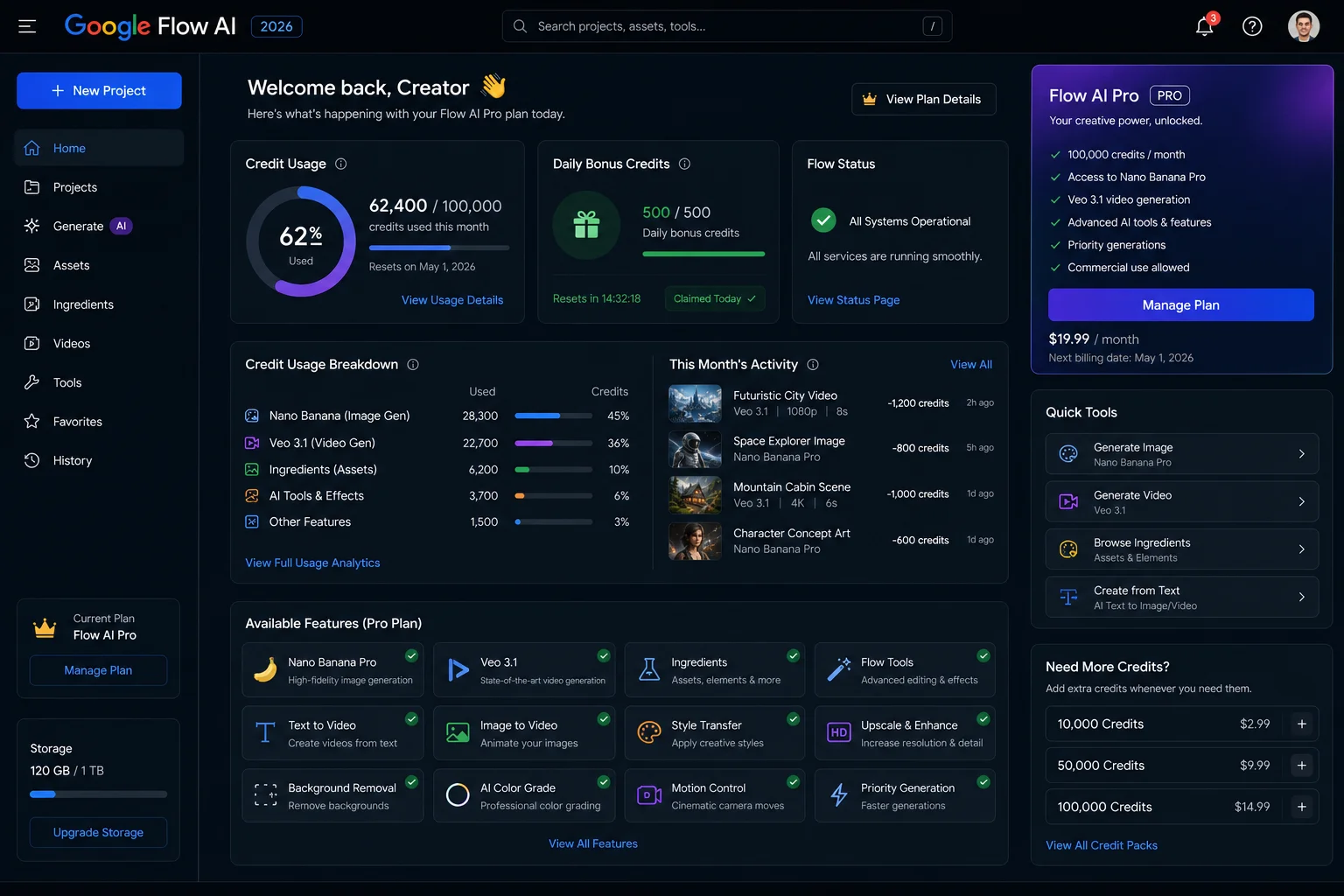Click the Style Transfer feature checkmark
The width and height of the screenshot is (1344, 896).
[x=793, y=719]
